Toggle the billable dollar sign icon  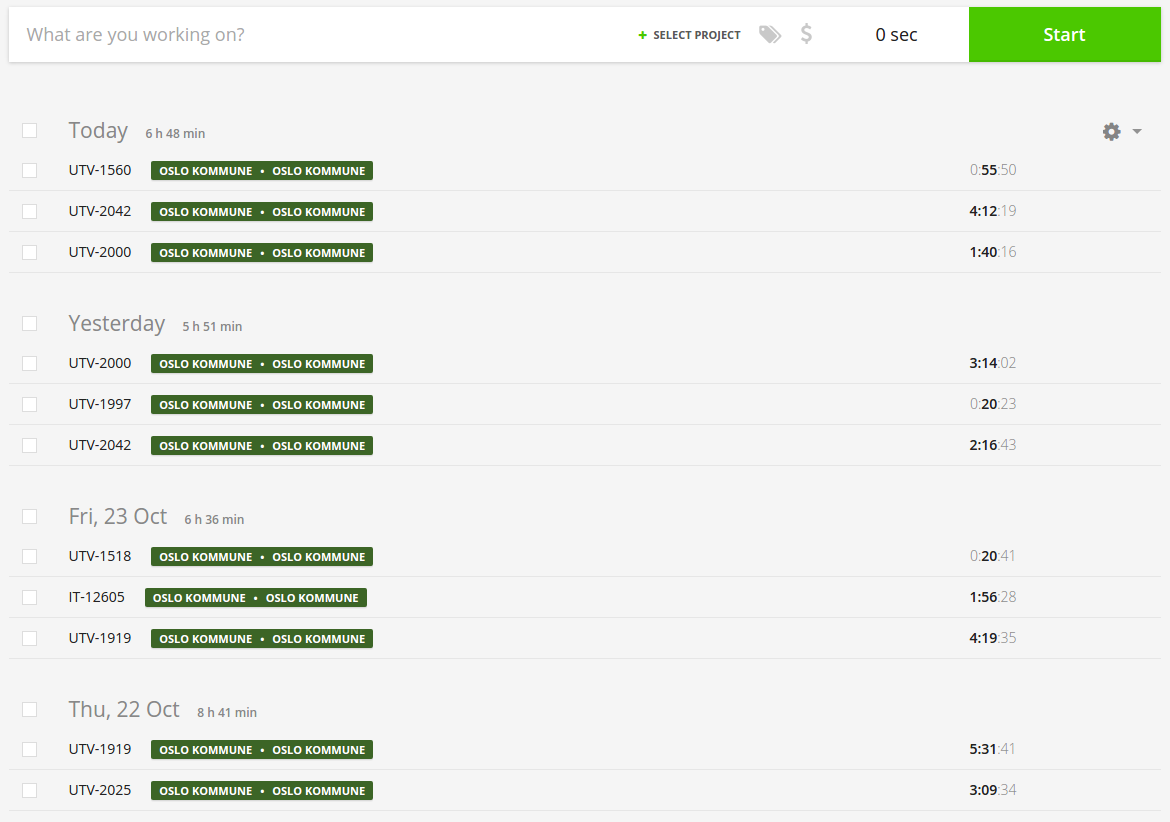click(x=806, y=34)
